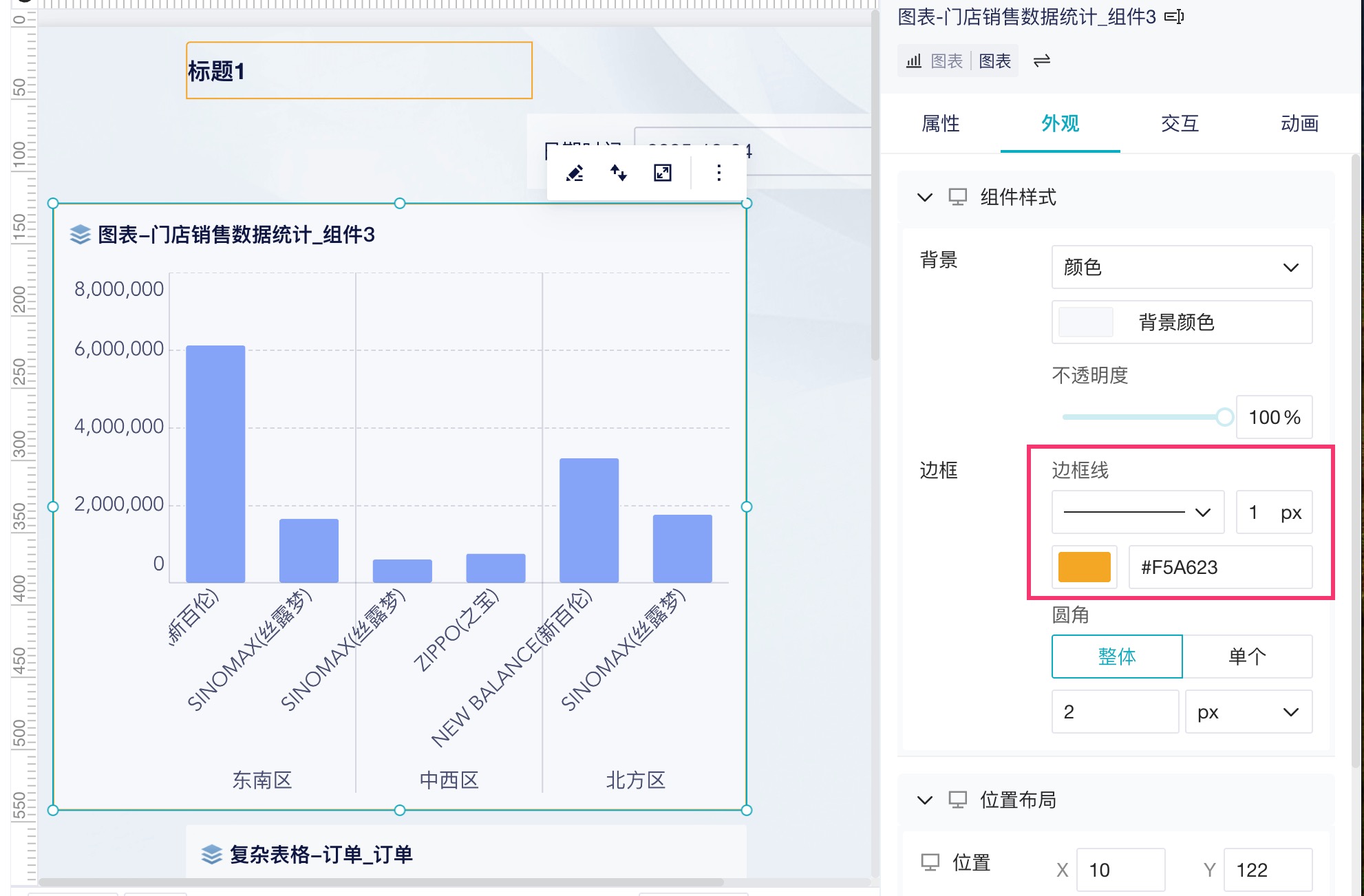Image resolution: width=1364 pixels, height=896 pixels.
Task: Click the orange border color swatch
Action: pos(1084,567)
